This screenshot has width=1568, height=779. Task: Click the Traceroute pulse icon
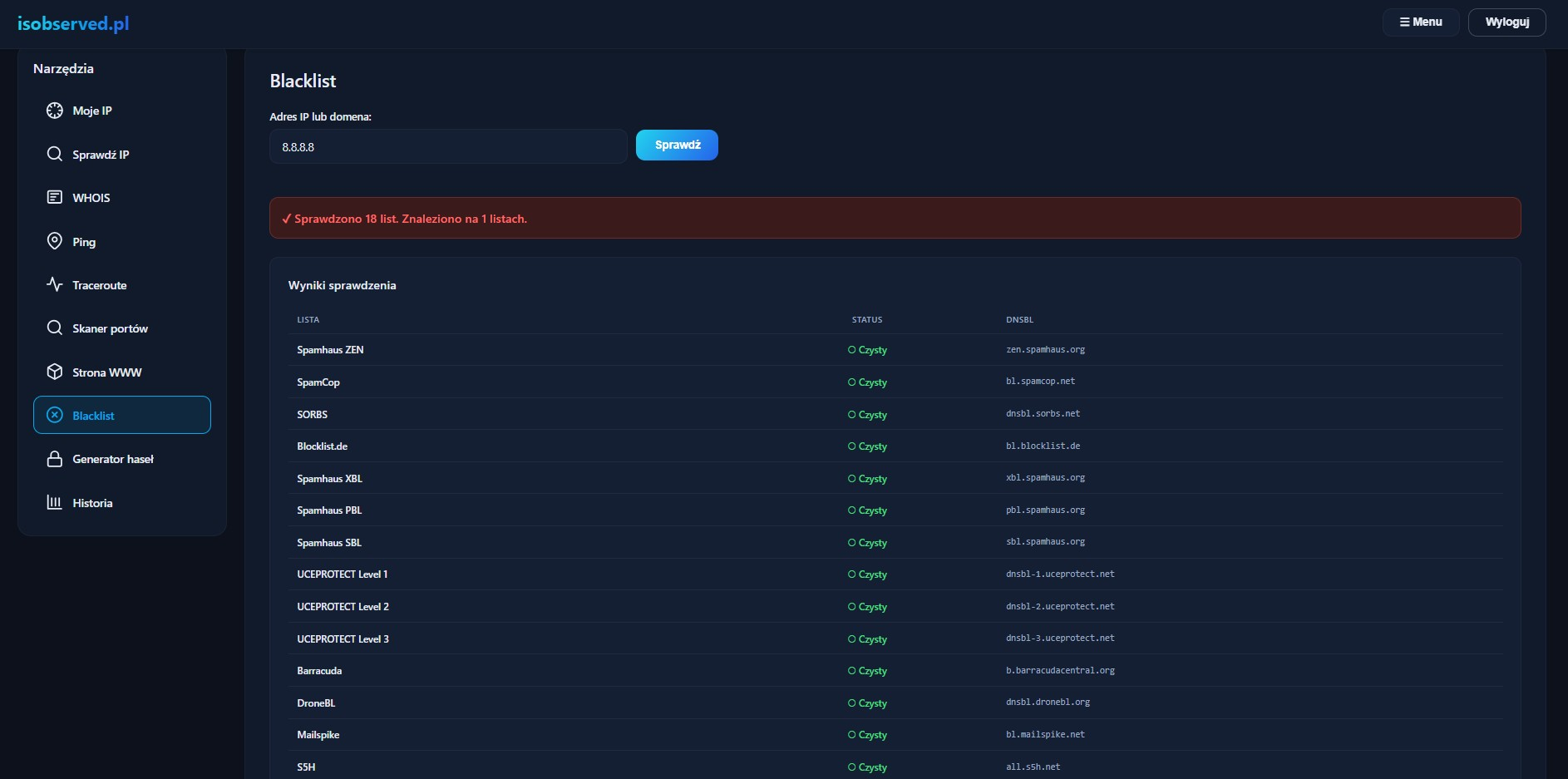55,284
